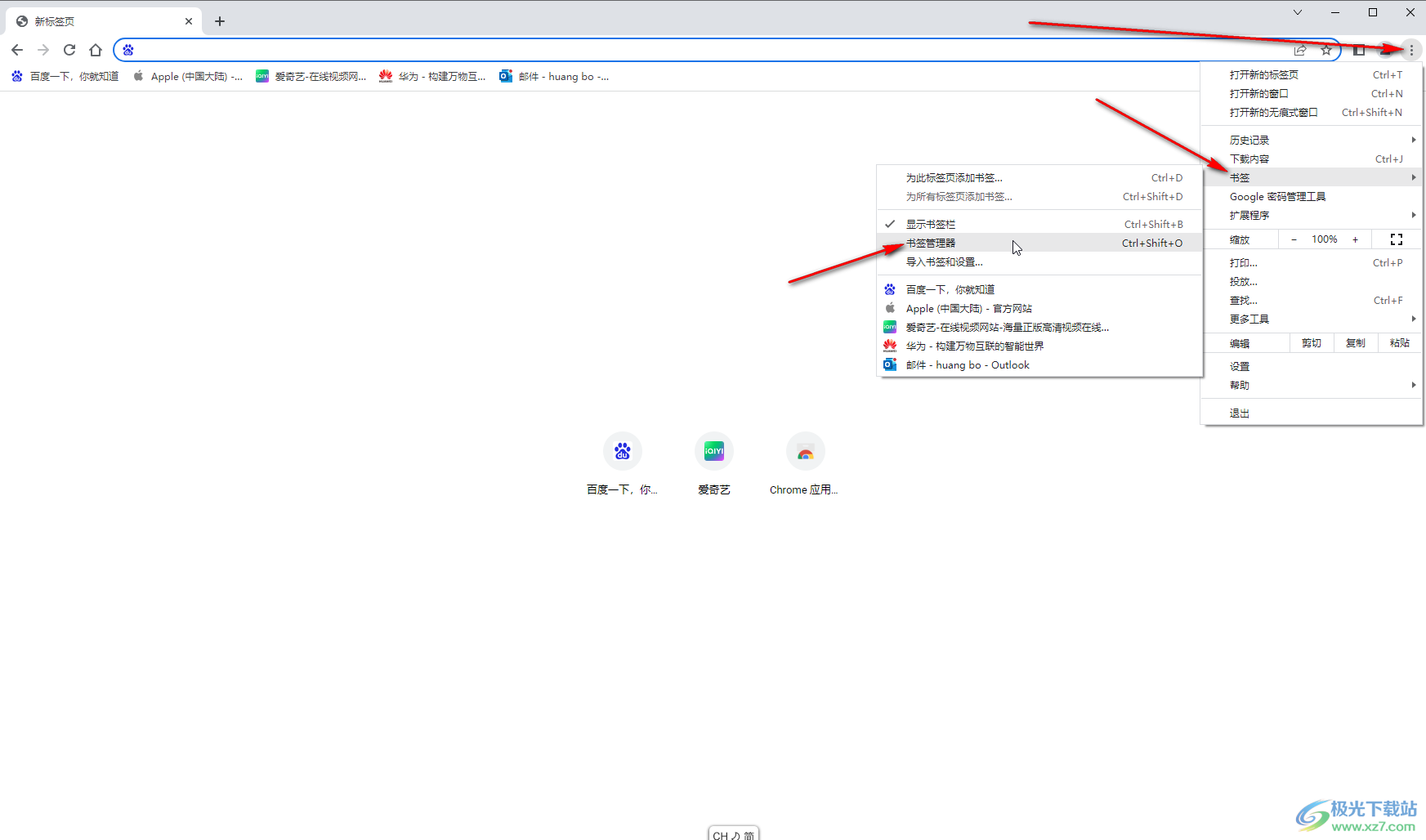The height and width of the screenshot is (840, 1426).
Task: Click the share page icon in address bar
Action: [x=1300, y=50]
